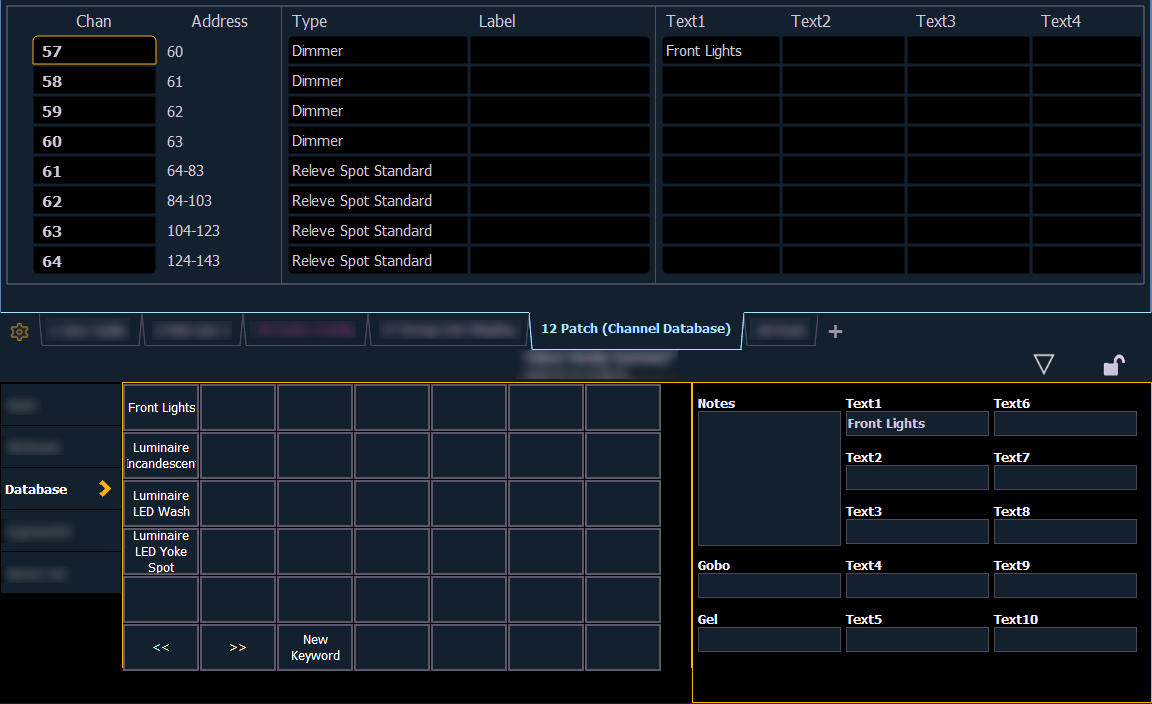This screenshot has width=1152, height=704.
Task: Click into the Notes field
Action: pos(768,478)
